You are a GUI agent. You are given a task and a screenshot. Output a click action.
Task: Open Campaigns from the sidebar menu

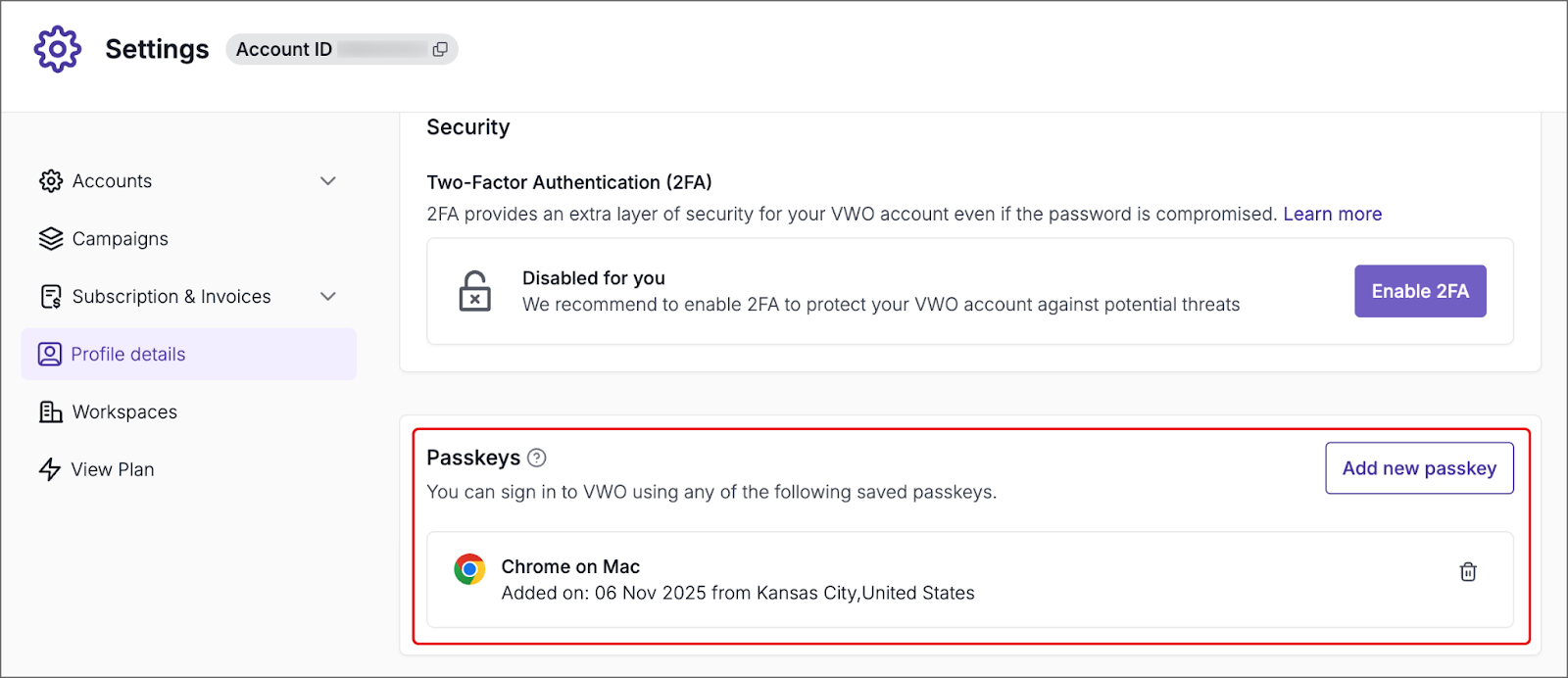121,238
